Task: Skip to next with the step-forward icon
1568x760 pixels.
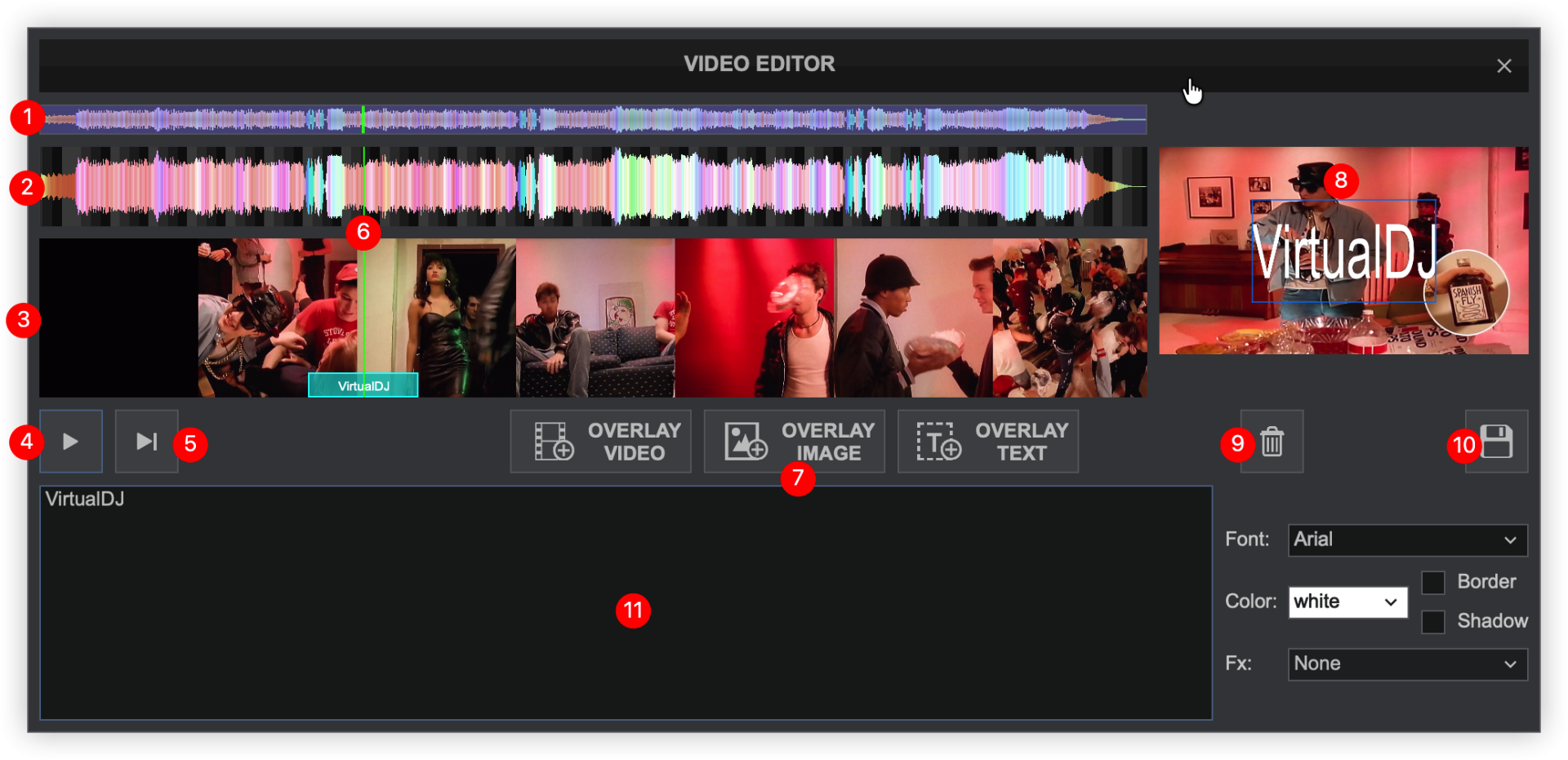Action: (146, 442)
